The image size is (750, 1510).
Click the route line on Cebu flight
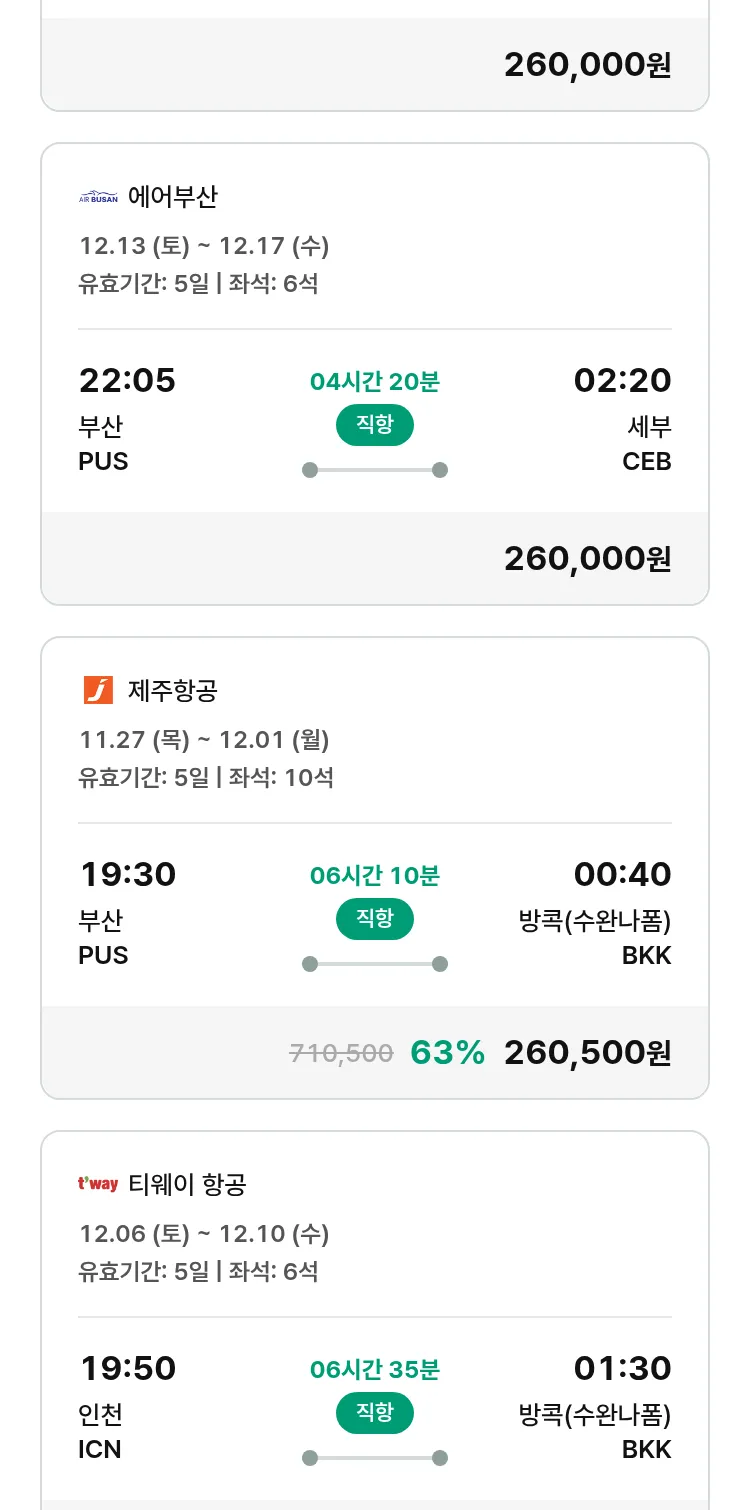point(375,470)
